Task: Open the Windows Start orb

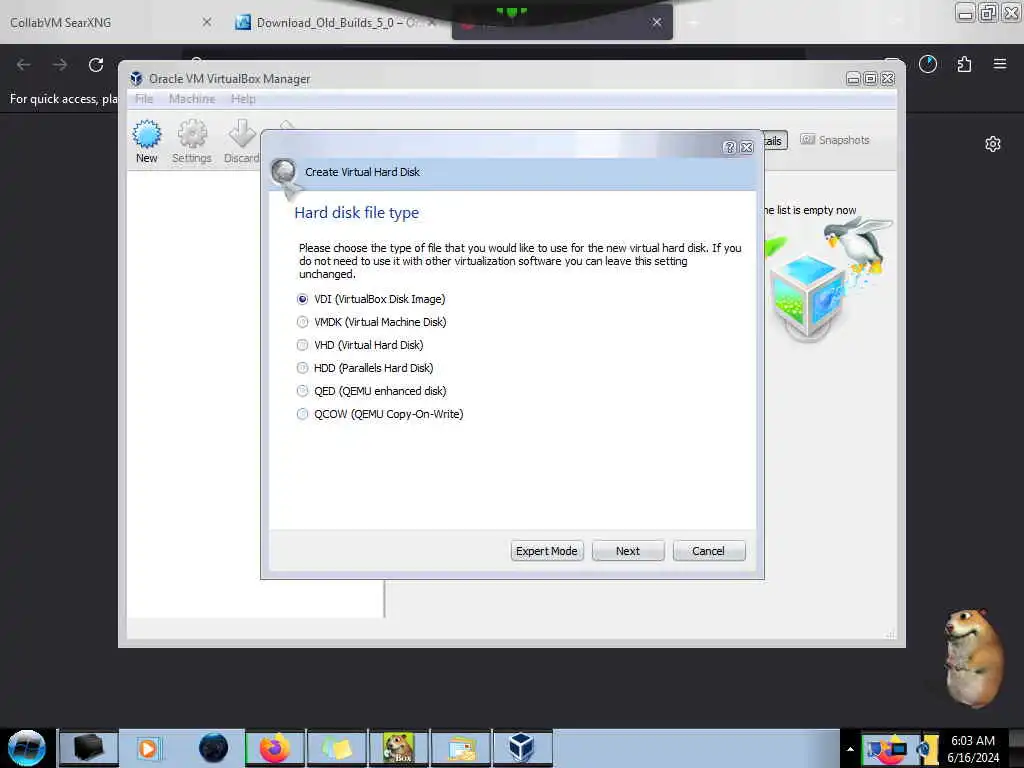Action: pos(27,748)
